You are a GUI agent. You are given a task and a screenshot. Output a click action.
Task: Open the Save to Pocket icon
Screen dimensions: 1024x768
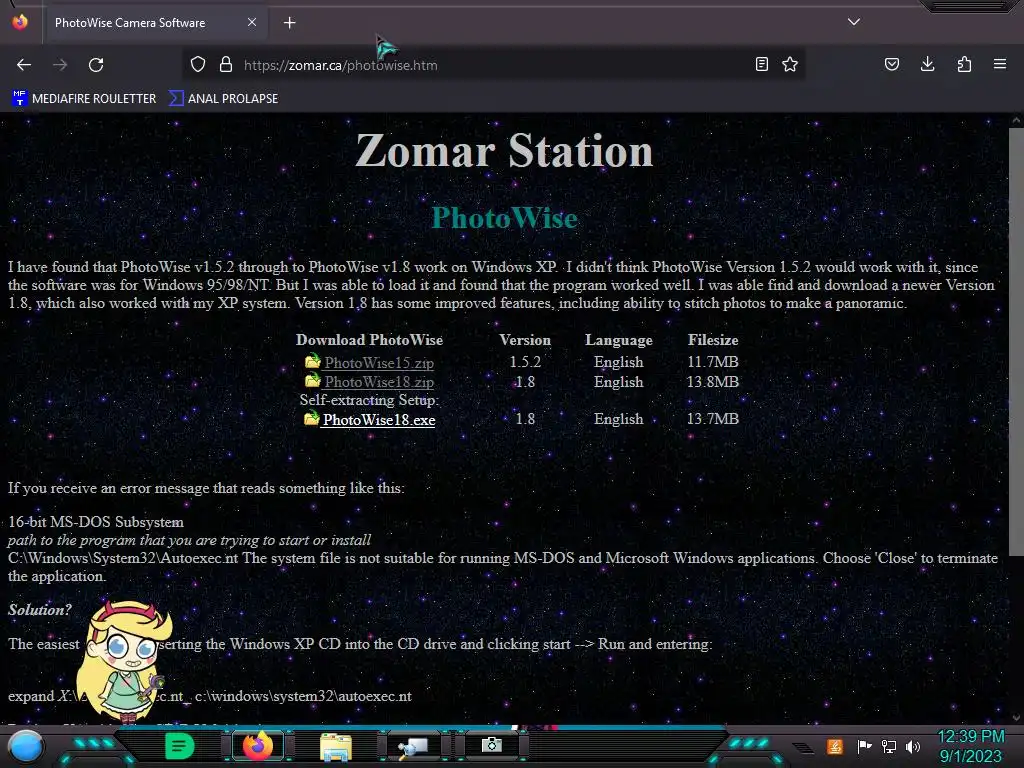892,64
